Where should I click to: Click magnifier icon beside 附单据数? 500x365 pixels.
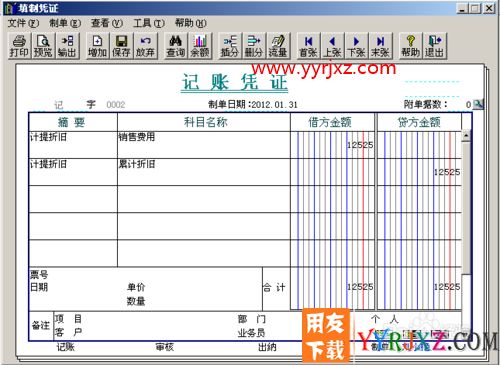478,104
